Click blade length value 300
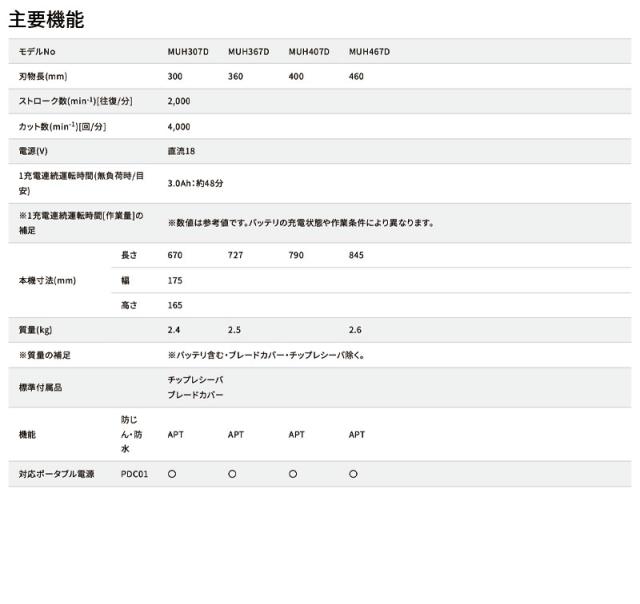The width and height of the screenshot is (640, 604). point(175,76)
